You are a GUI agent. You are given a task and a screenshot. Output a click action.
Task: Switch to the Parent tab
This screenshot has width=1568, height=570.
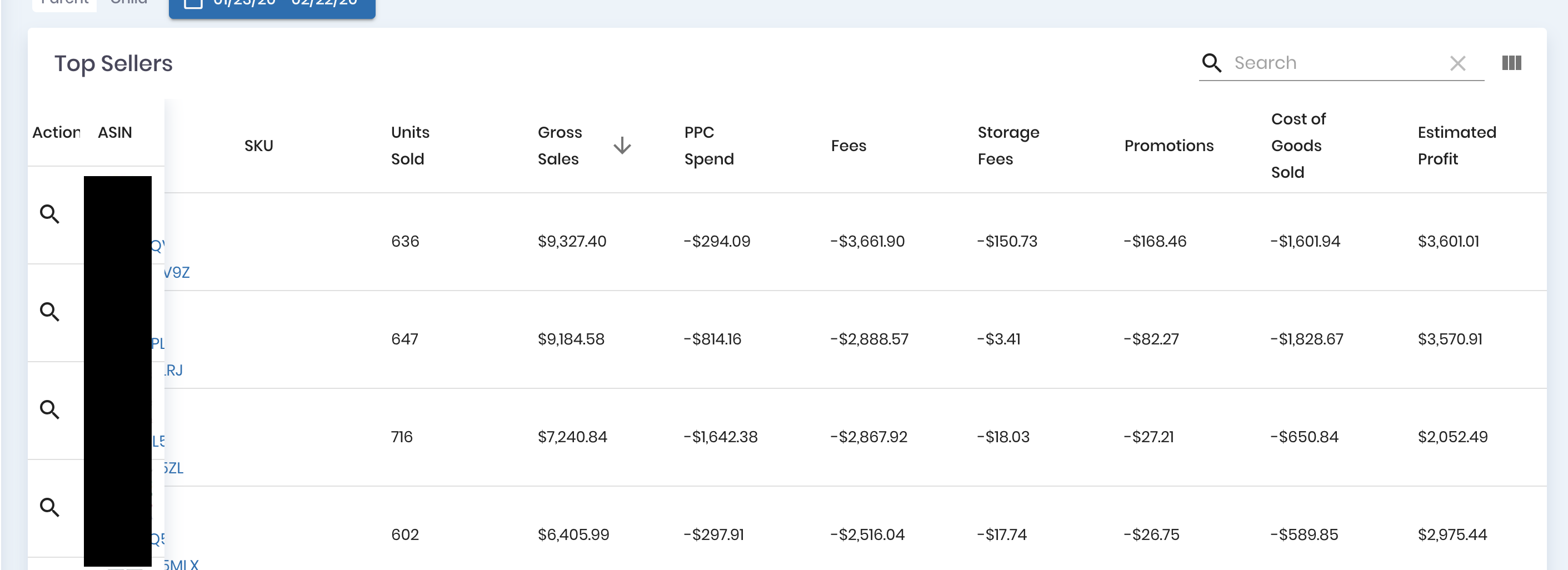64,3
